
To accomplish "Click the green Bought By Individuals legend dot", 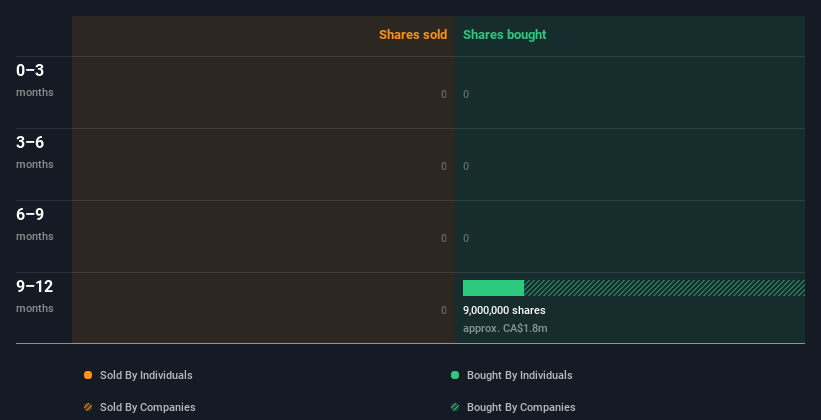I will pos(455,375).
